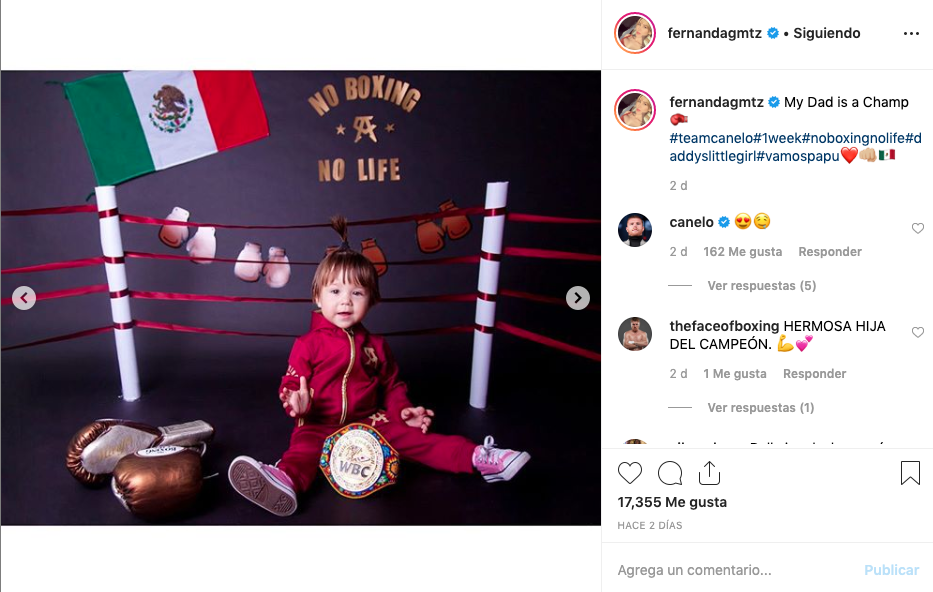Click Responder under canelo's comment
Viewport: 933px width, 592px height.
(x=829, y=252)
